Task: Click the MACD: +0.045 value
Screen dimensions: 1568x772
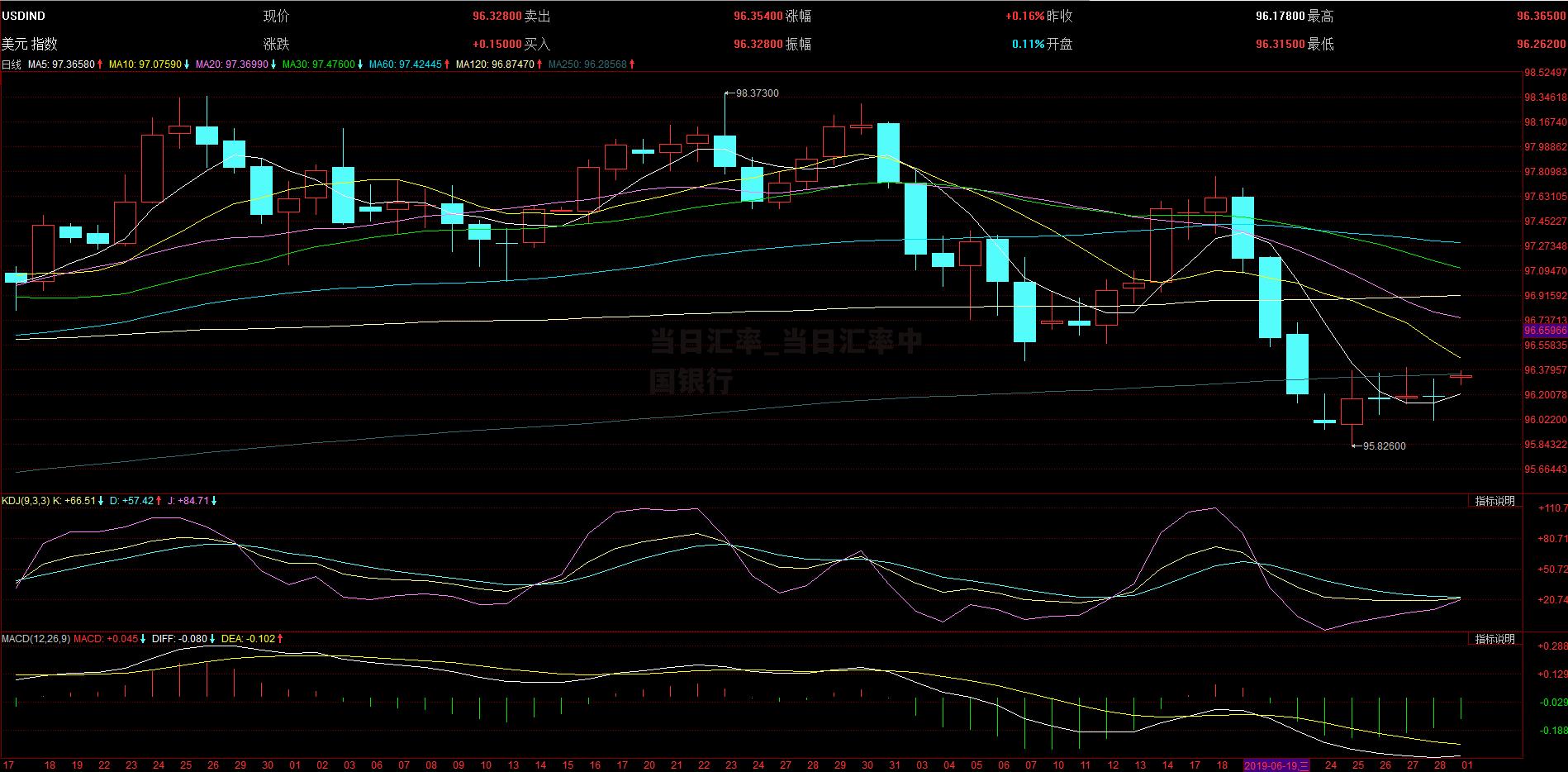Action: point(106,639)
